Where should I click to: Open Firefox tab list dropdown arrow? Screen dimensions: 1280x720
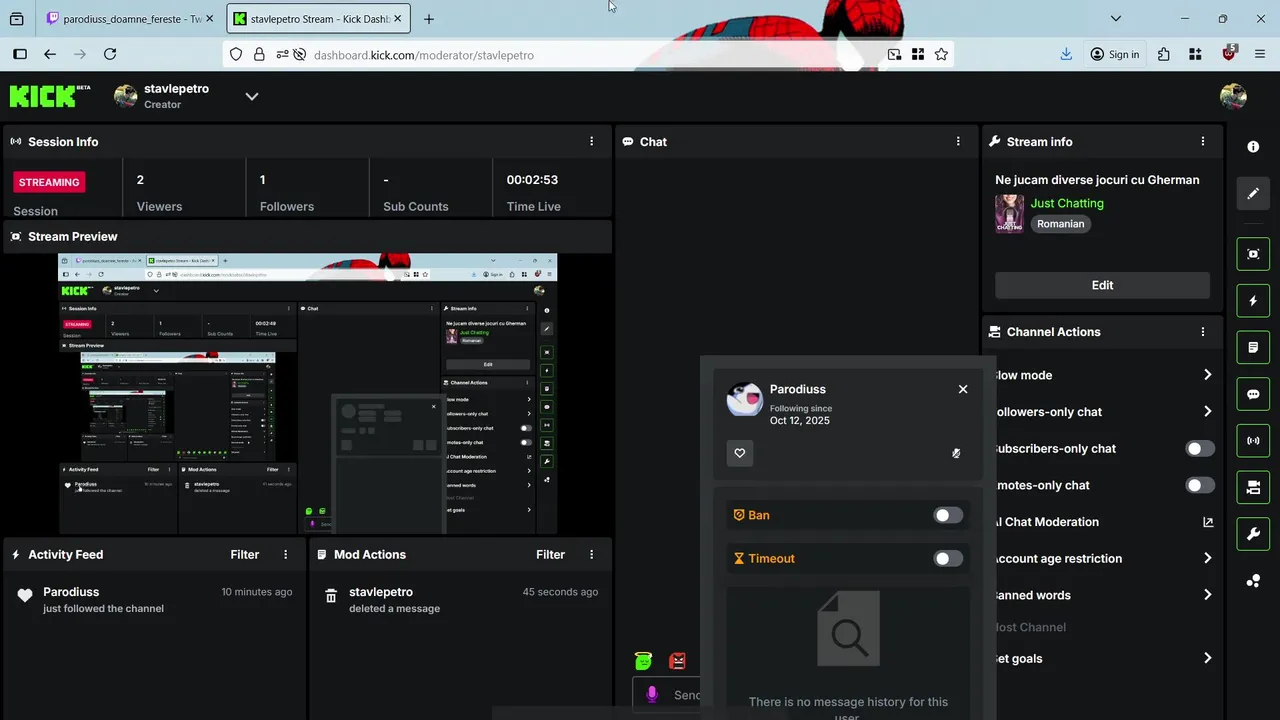(1116, 18)
